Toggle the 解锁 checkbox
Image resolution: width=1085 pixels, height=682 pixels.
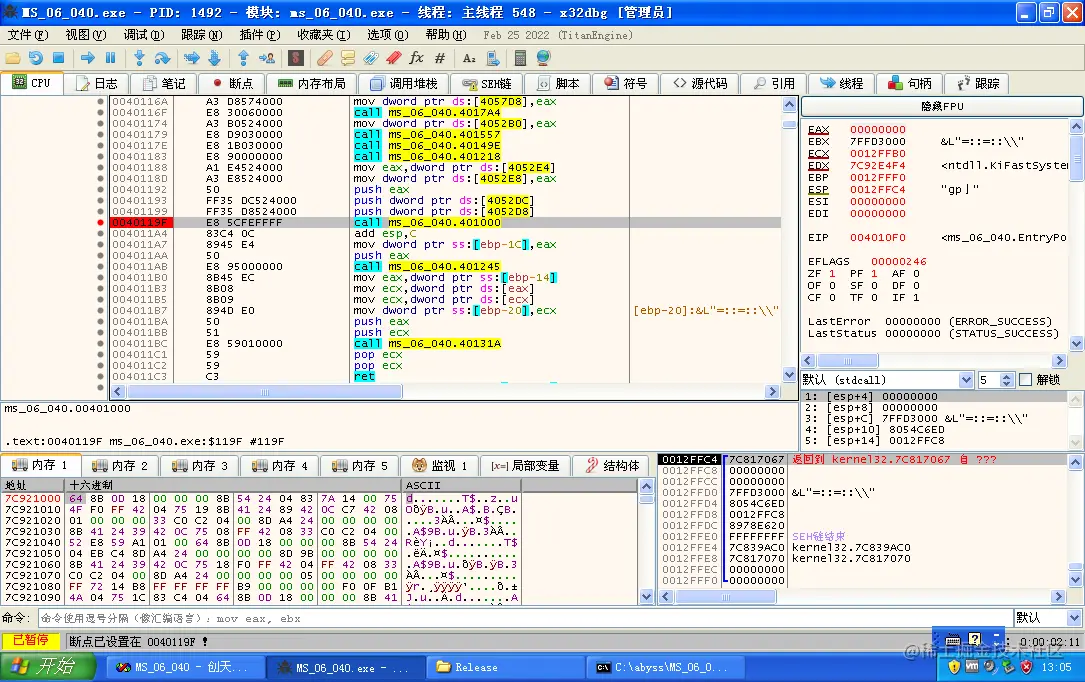[1025, 380]
